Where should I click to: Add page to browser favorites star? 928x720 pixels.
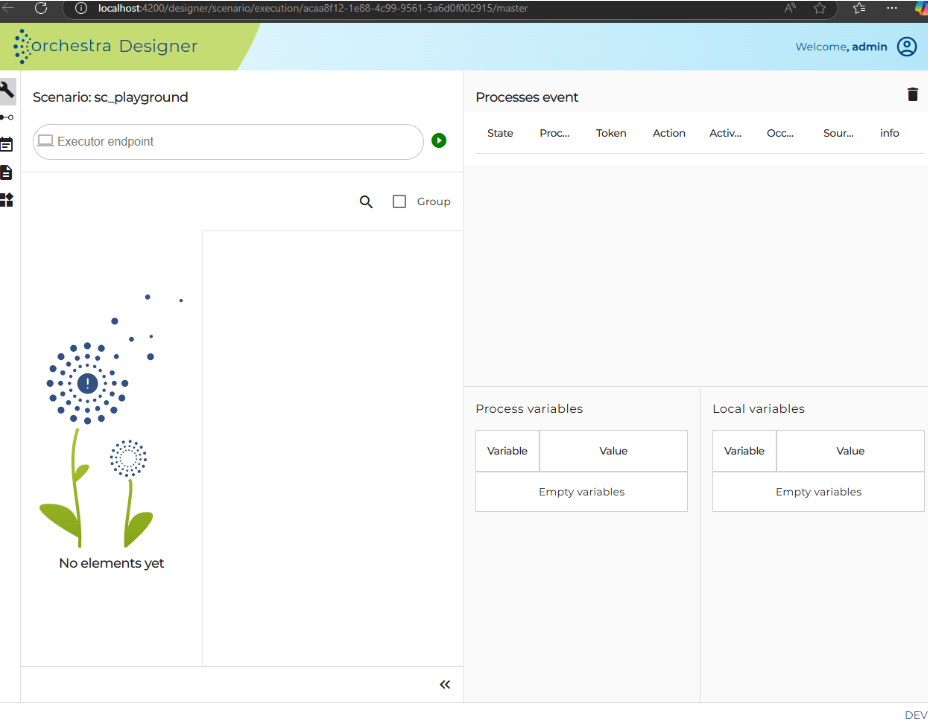[820, 8]
